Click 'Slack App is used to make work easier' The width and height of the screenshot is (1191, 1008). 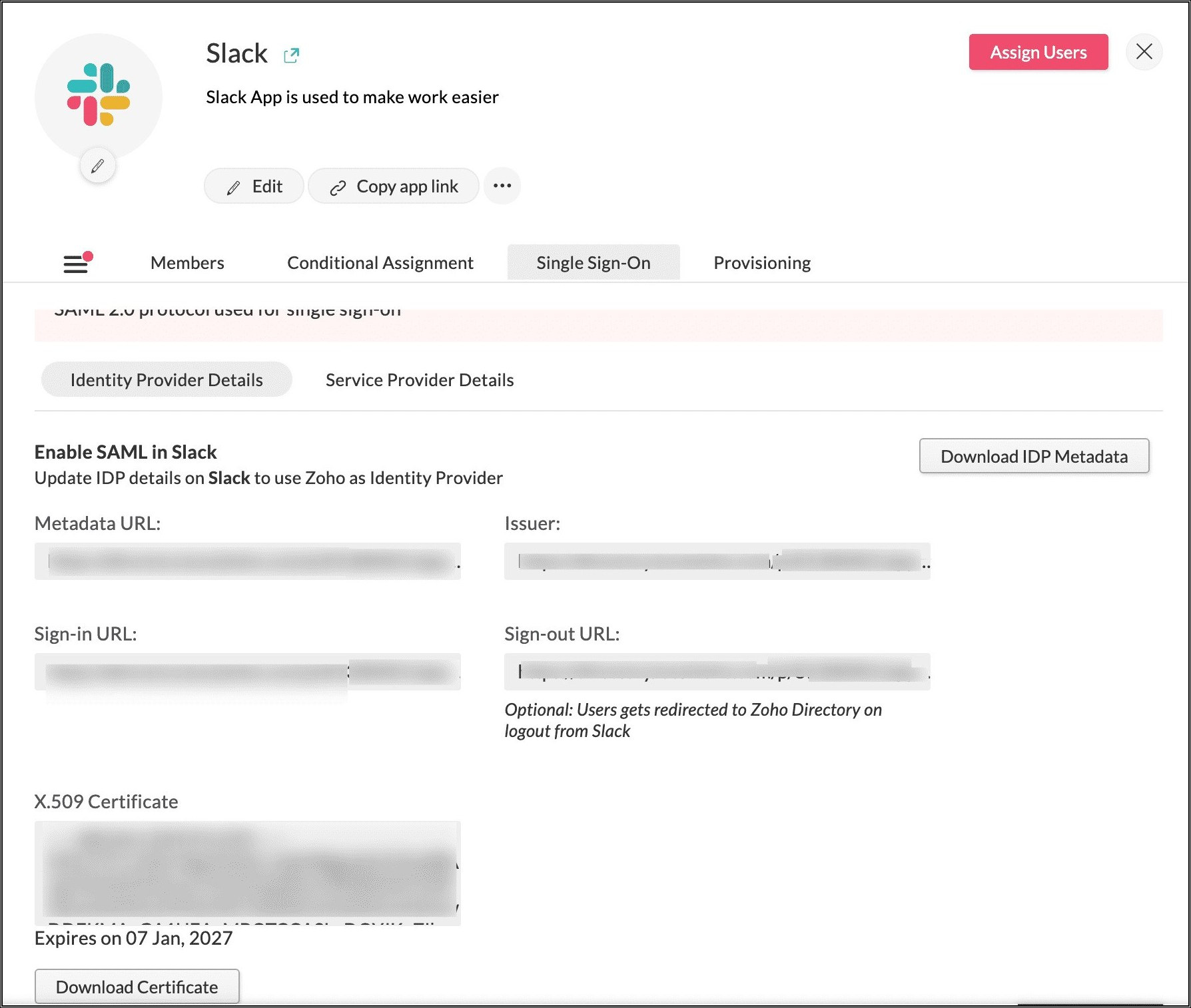(x=352, y=97)
